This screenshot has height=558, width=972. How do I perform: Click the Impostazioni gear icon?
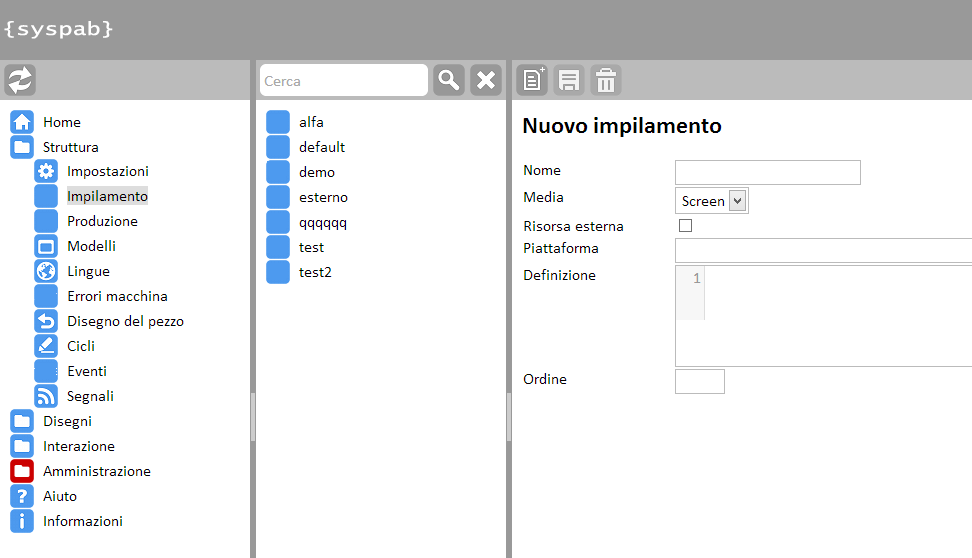pyautogui.click(x=46, y=171)
